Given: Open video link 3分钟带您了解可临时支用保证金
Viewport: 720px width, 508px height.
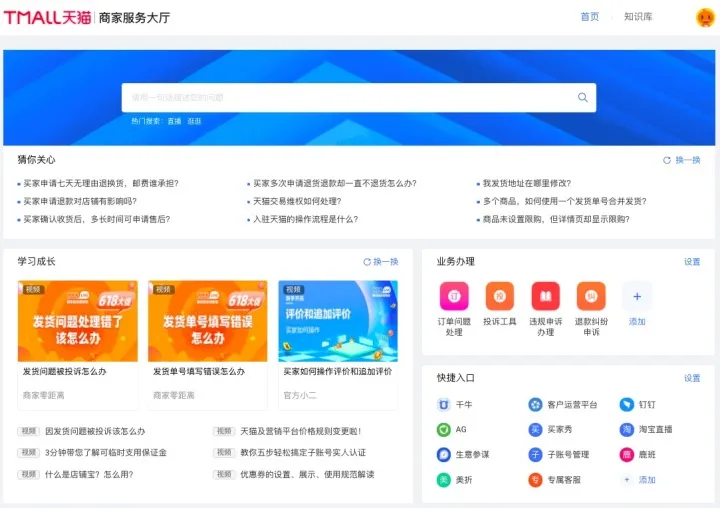Looking at the screenshot, I should coord(106,452).
